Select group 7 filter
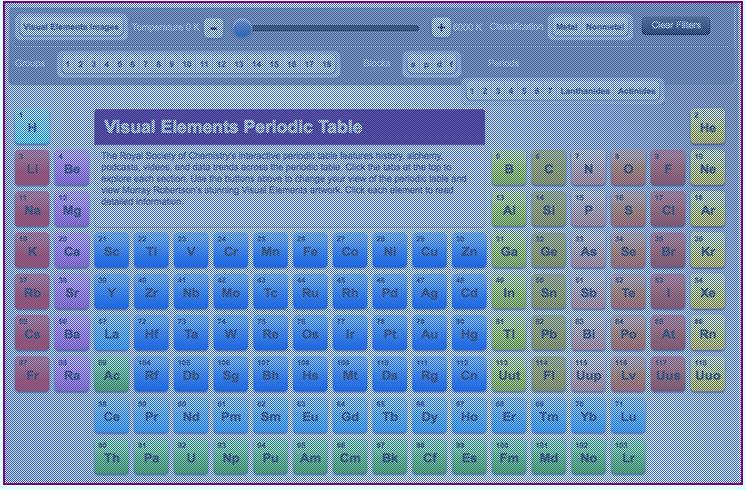The height and width of the screenshot is (490, 746). (x=146, y=64)
